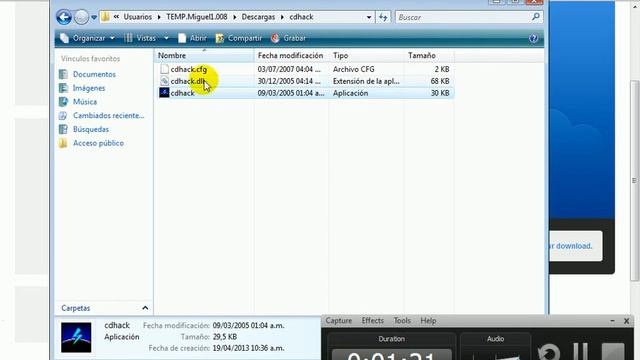
Task: Click the Acceso público folder icon
Action: pos(63,143)
